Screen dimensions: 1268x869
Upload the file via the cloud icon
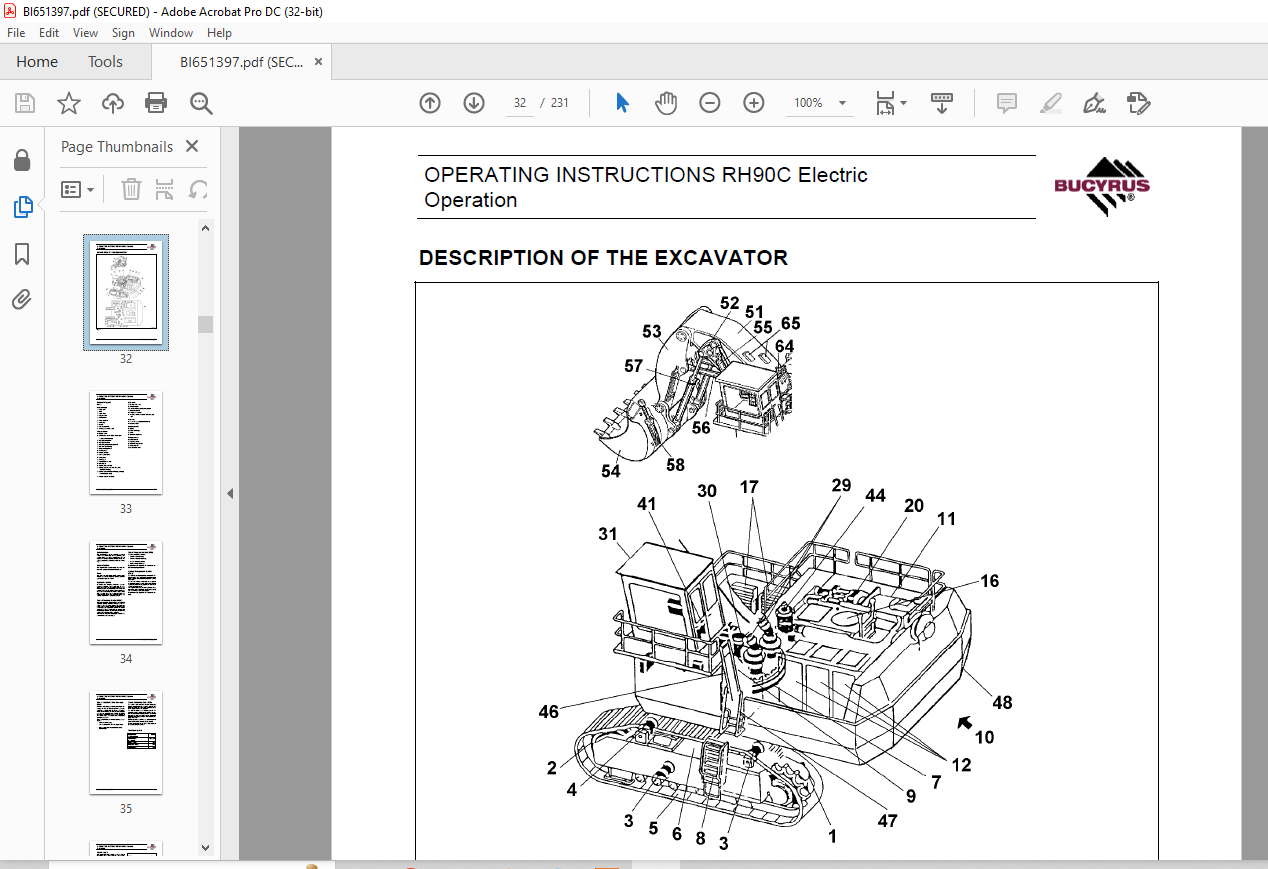click(113, 103)
